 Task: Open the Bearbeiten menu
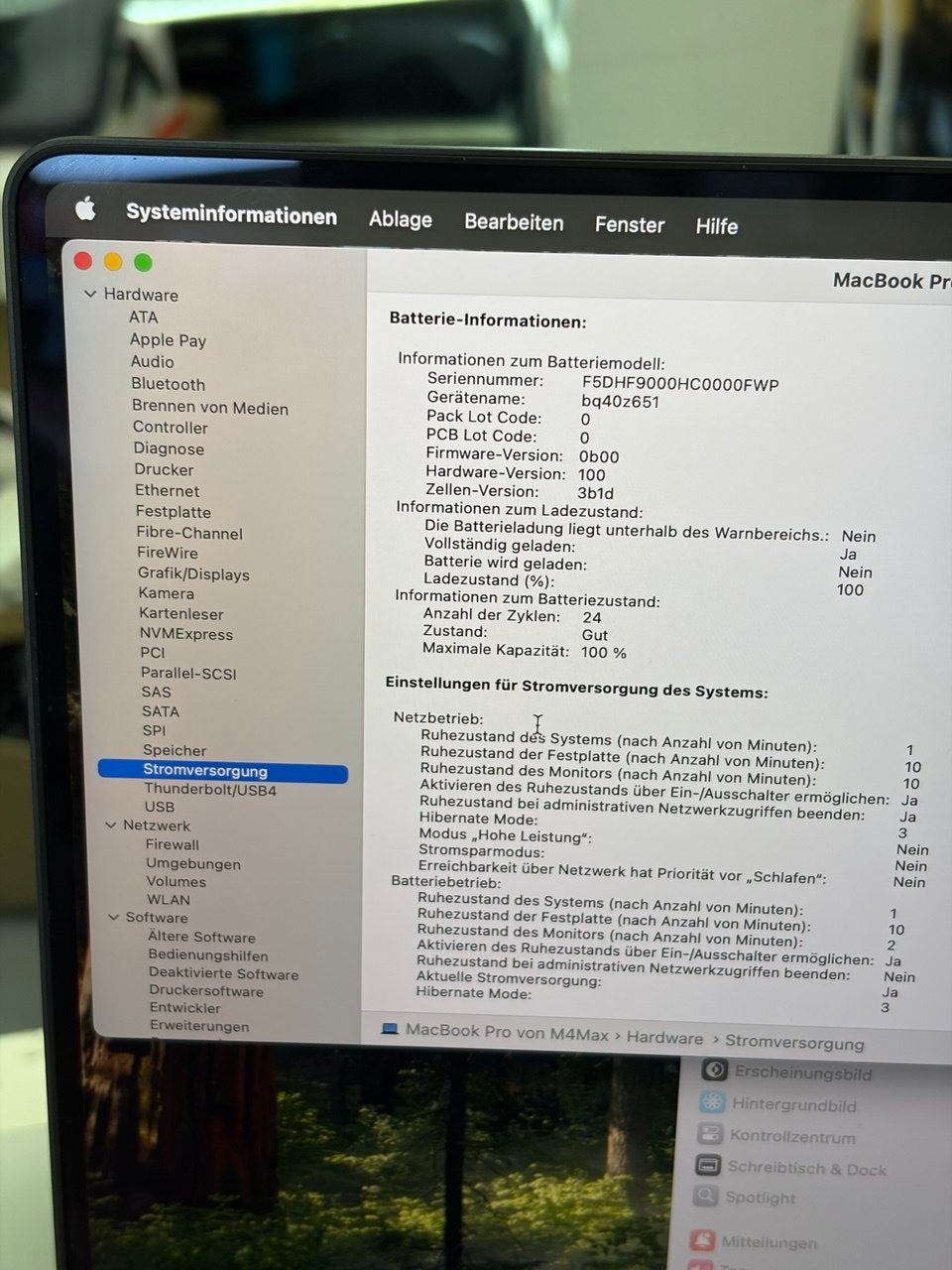[514, 222]
